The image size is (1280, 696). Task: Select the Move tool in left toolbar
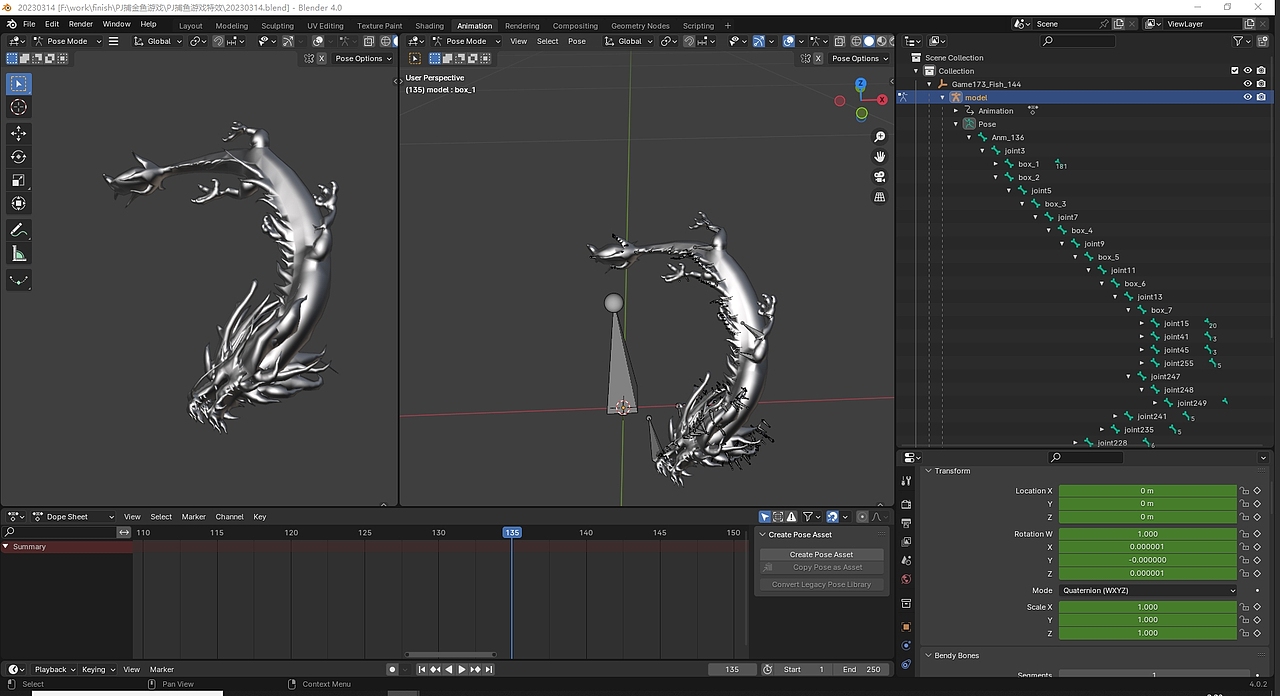(x=18, y=133)
